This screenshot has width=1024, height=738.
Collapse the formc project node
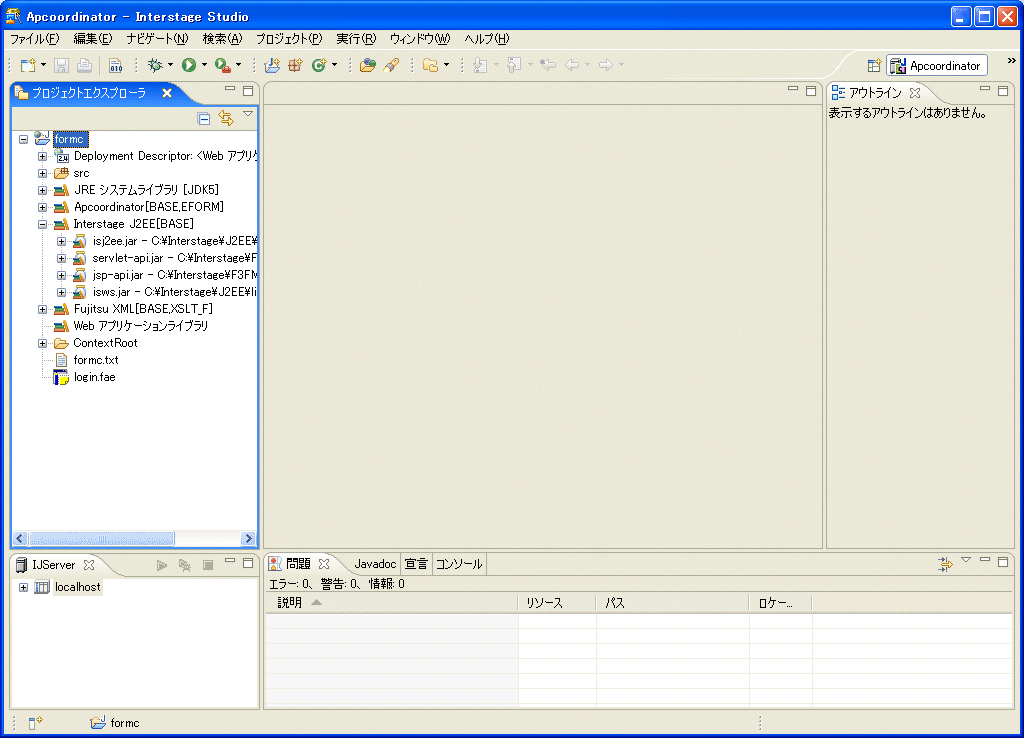[24, 139]
